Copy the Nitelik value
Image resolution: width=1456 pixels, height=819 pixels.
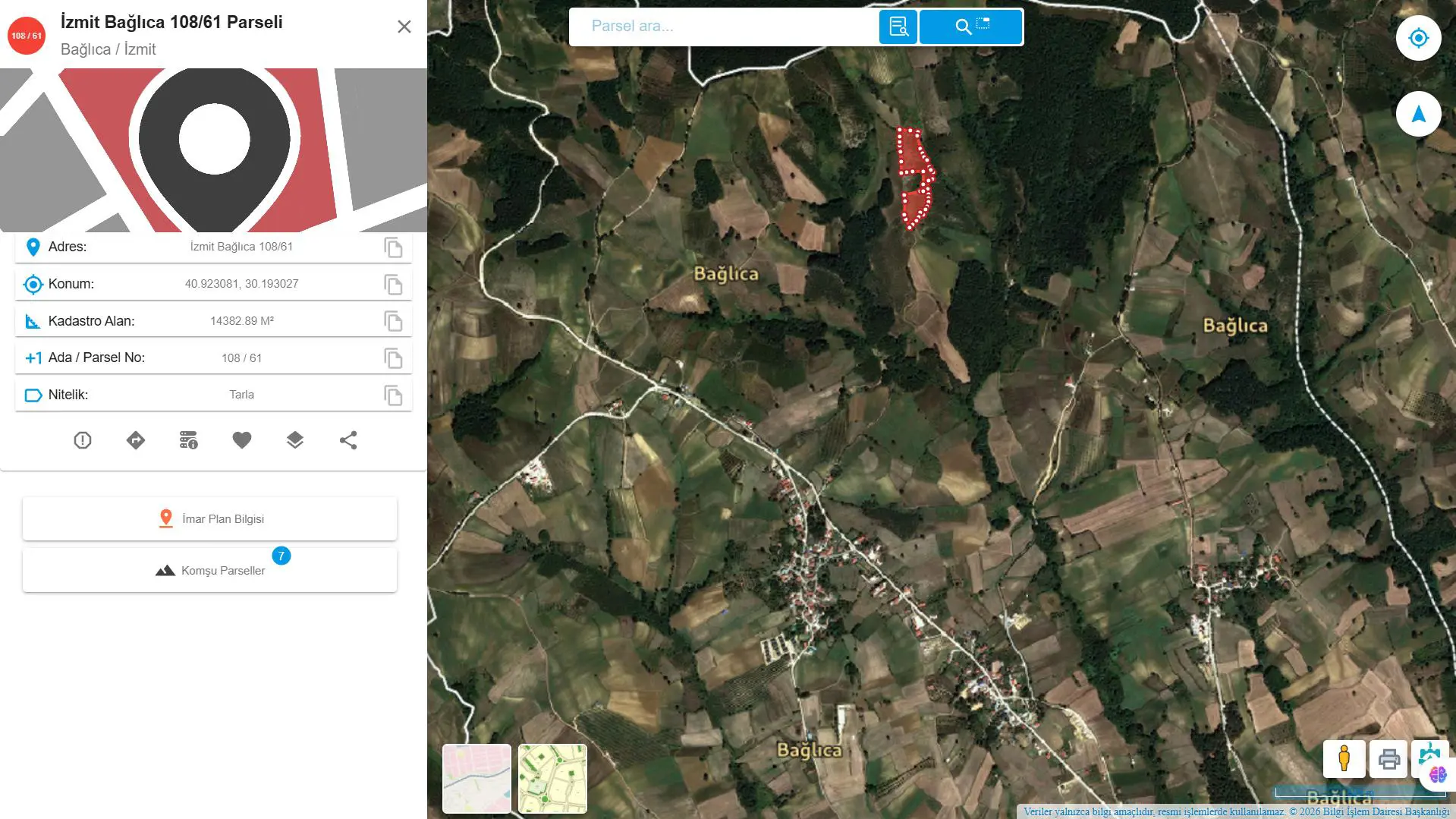[x=393, y=395]
